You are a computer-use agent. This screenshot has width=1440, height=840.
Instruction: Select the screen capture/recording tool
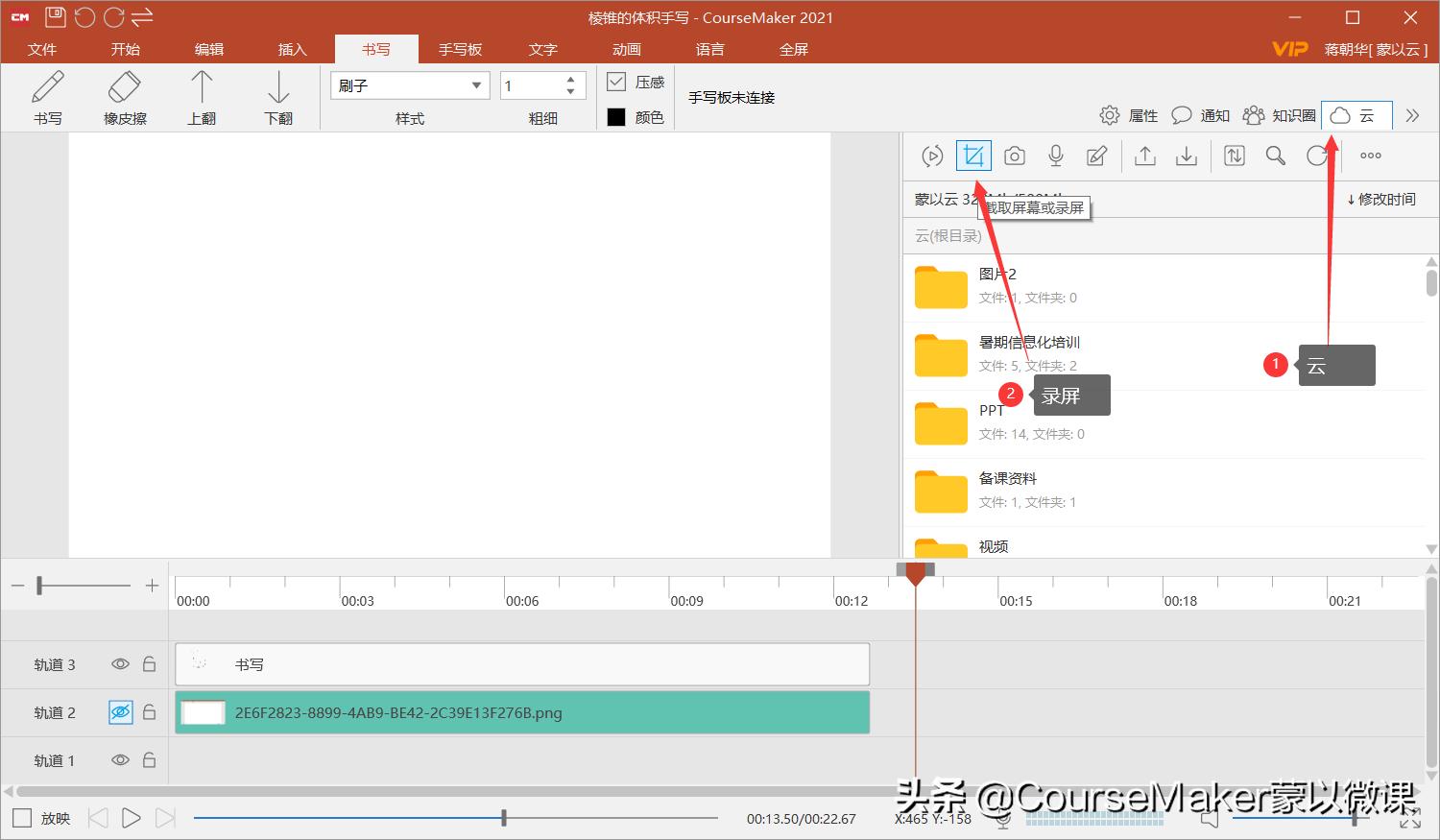973,155
